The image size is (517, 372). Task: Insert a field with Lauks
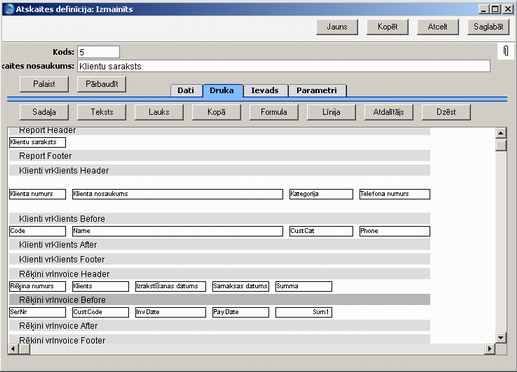159,112
